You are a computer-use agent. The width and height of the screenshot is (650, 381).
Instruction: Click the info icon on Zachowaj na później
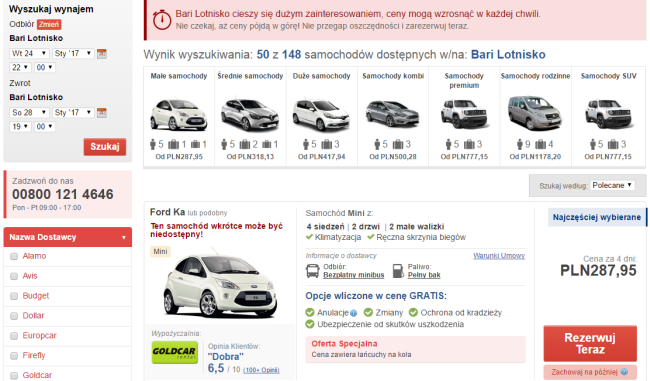624,372
